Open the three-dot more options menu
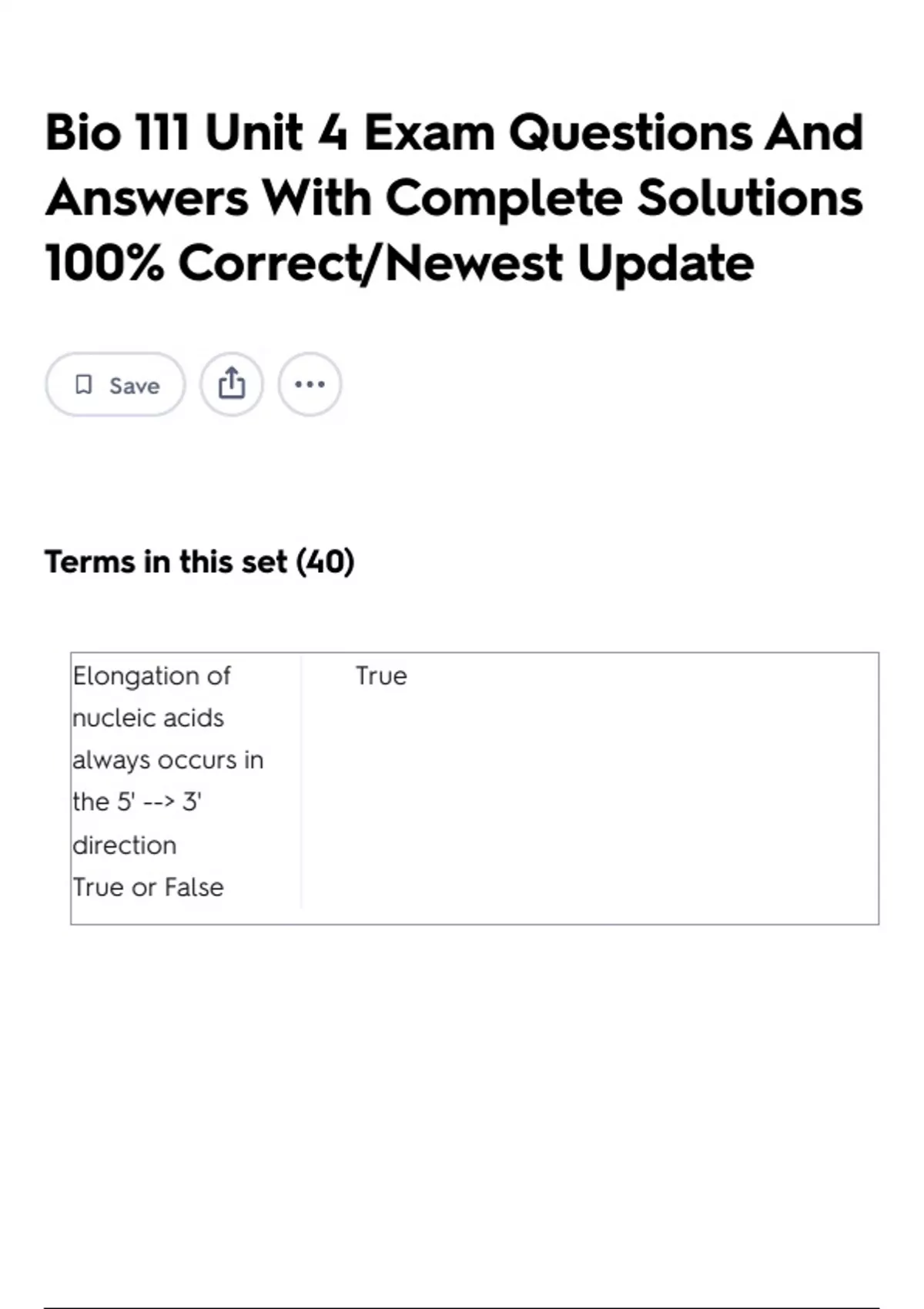Image resolution: width=924 pixels, height=1309 pixels. pyautogui.click(x=310, y=384)
